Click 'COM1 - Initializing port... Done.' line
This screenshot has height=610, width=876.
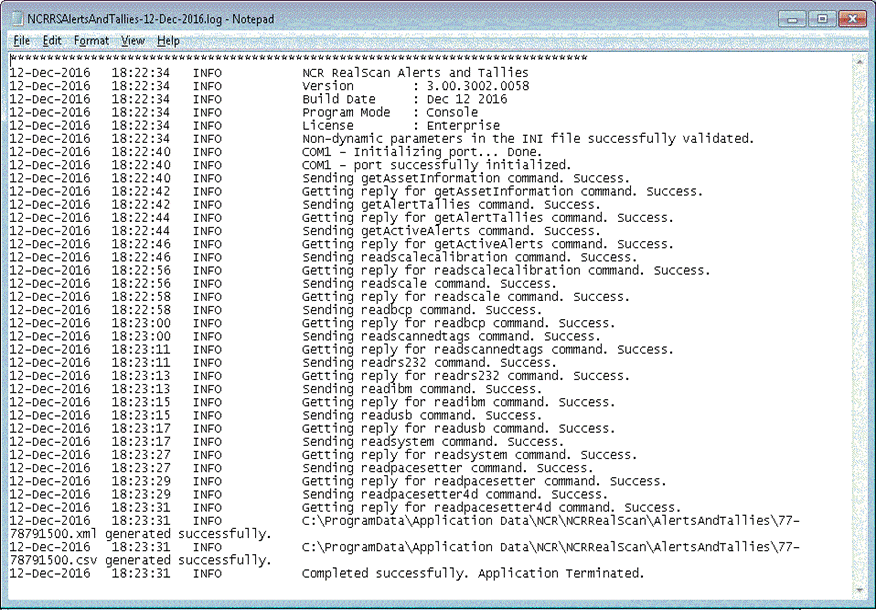coord(422,152)
